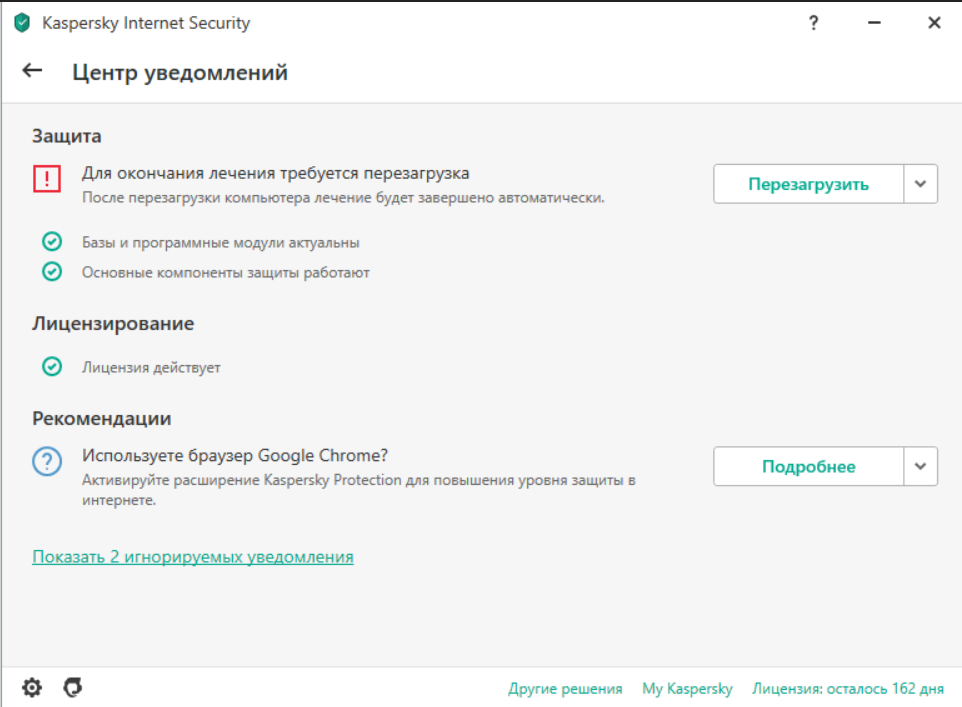
Task: Click the 'Рекомендации' section heading
Action: coord(102,419)
